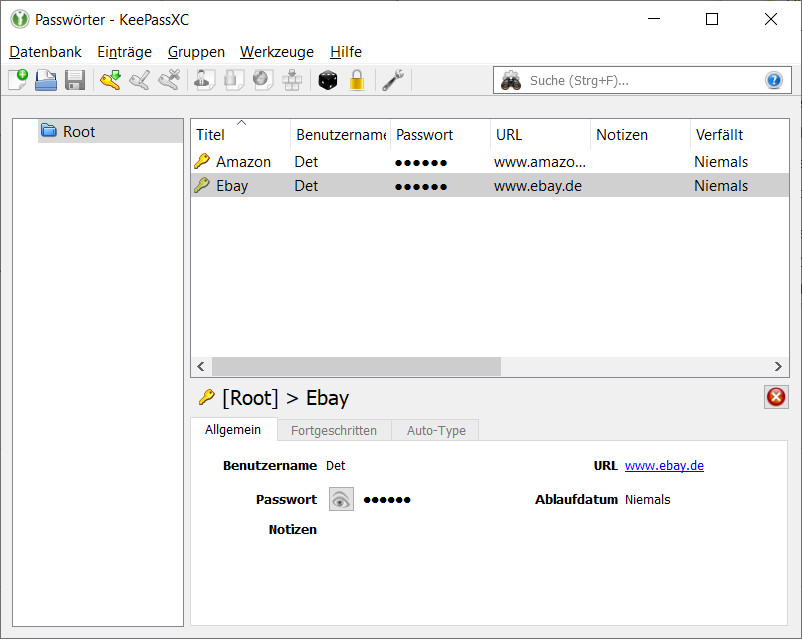Toggle password visibility with the eye button
Image resolution: width=802 pixels, height=639 pixels.
(342, 500)
